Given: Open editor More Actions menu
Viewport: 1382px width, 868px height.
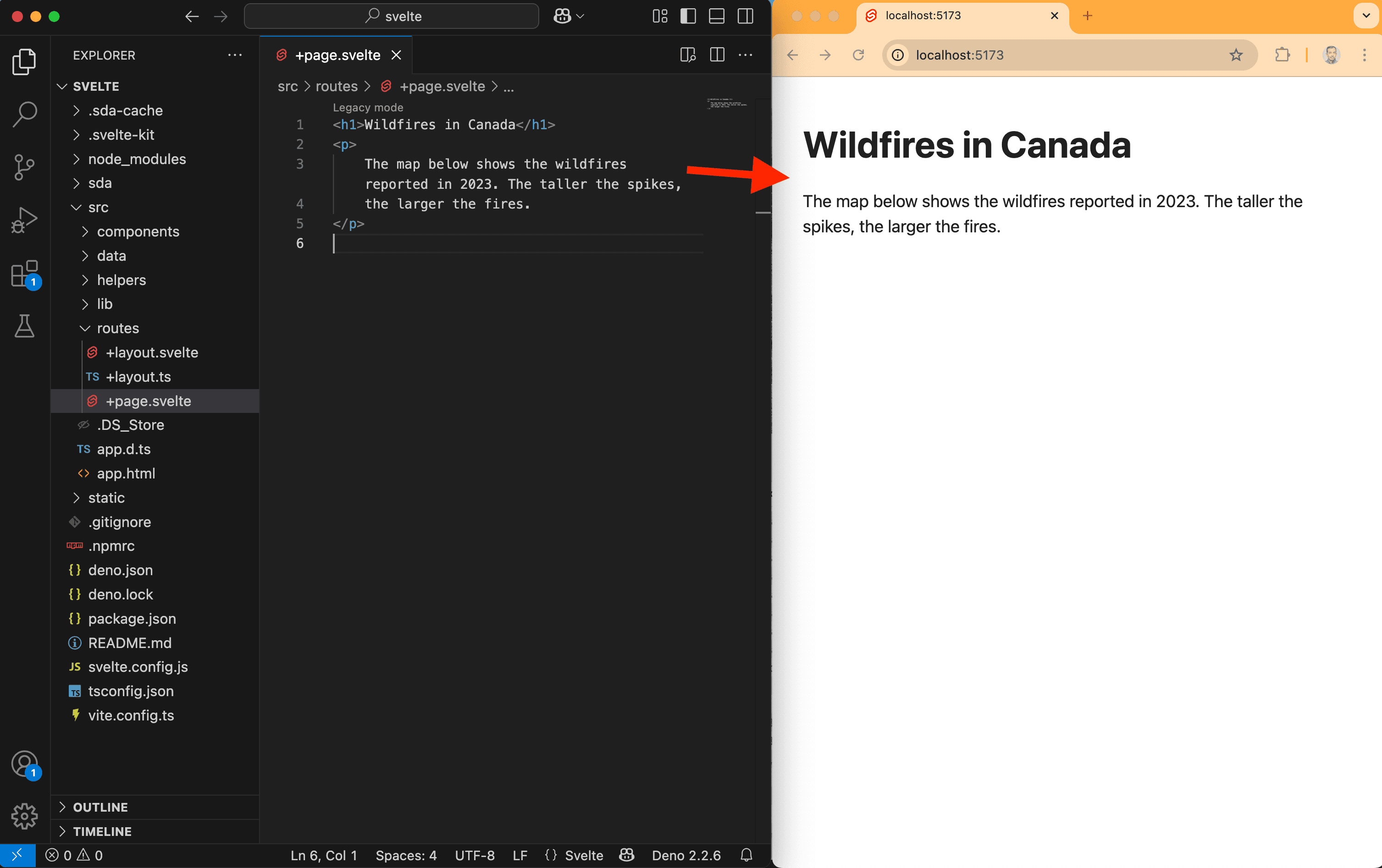Looking at the screenshot, I should point(746,55).
